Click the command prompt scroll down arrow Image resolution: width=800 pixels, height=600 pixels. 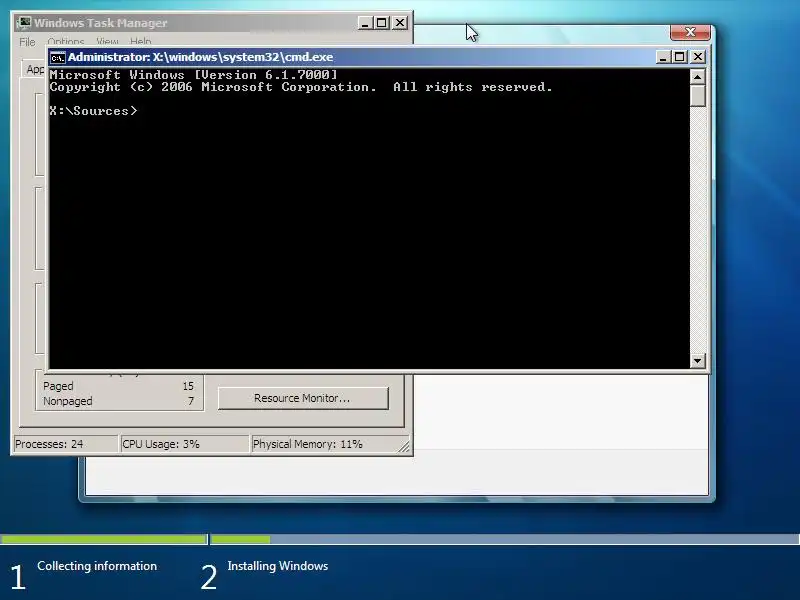697,361
